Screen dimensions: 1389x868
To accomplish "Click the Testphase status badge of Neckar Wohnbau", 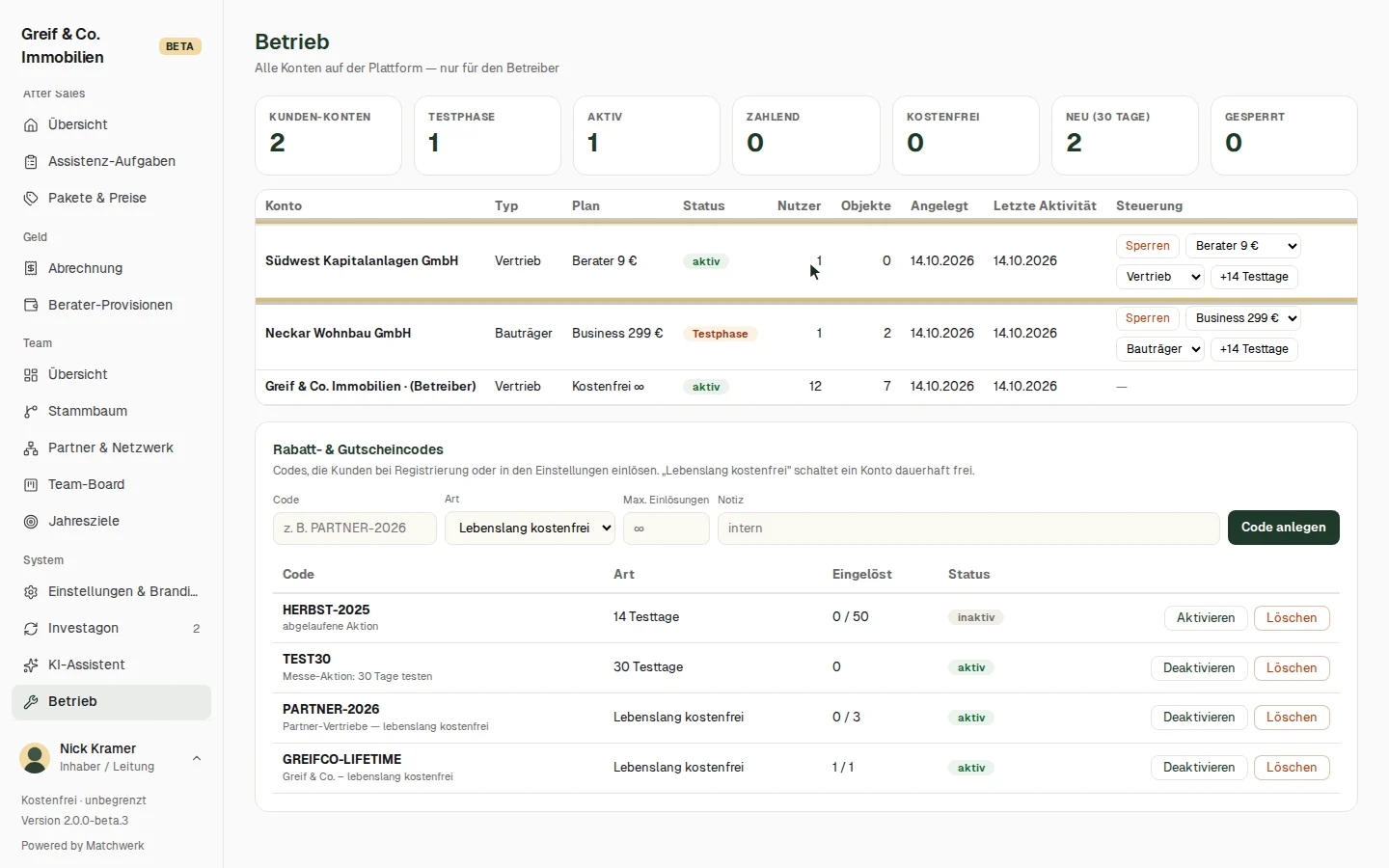I will [721, 334].
